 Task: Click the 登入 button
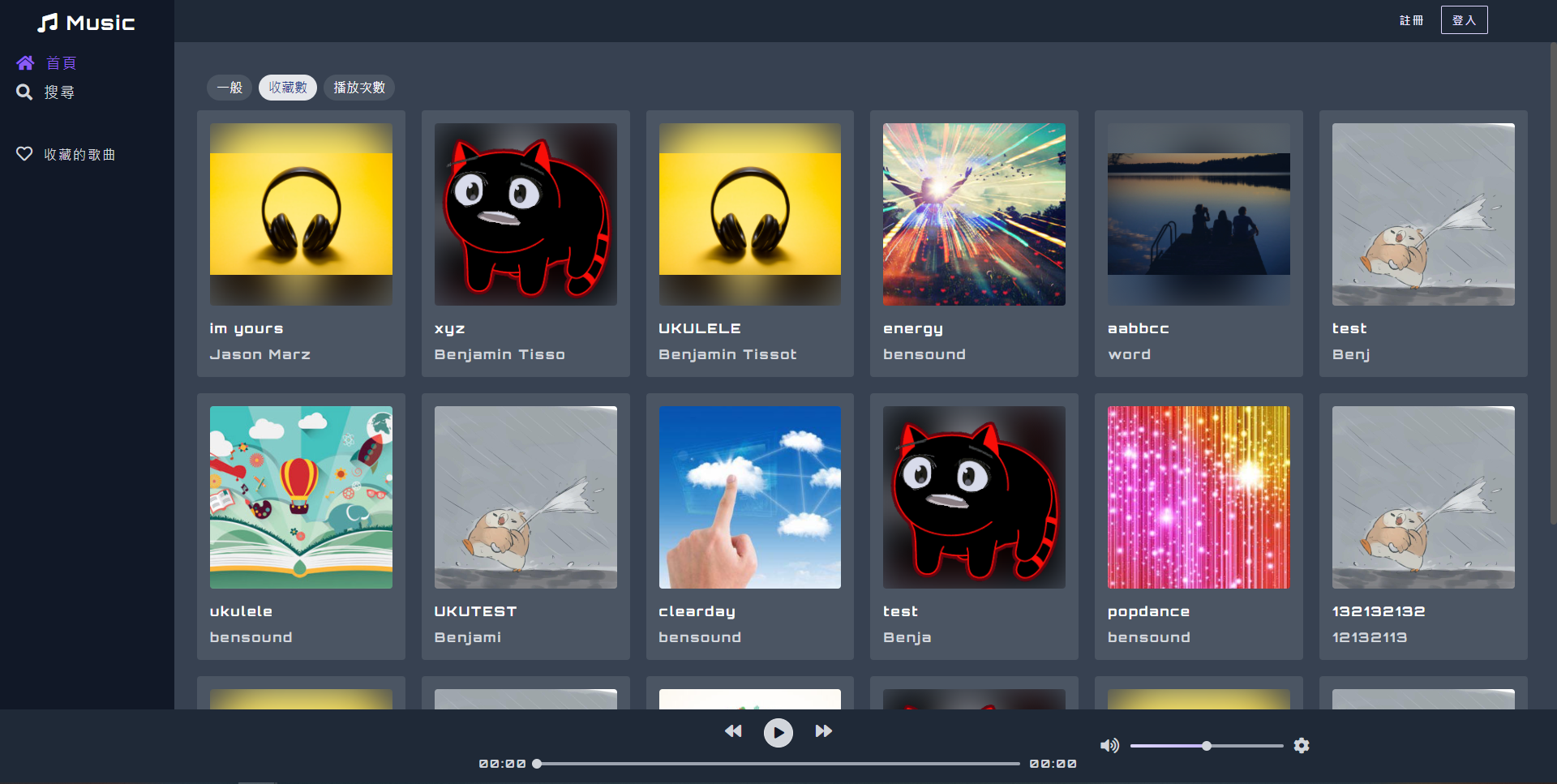click(1464, 20)
